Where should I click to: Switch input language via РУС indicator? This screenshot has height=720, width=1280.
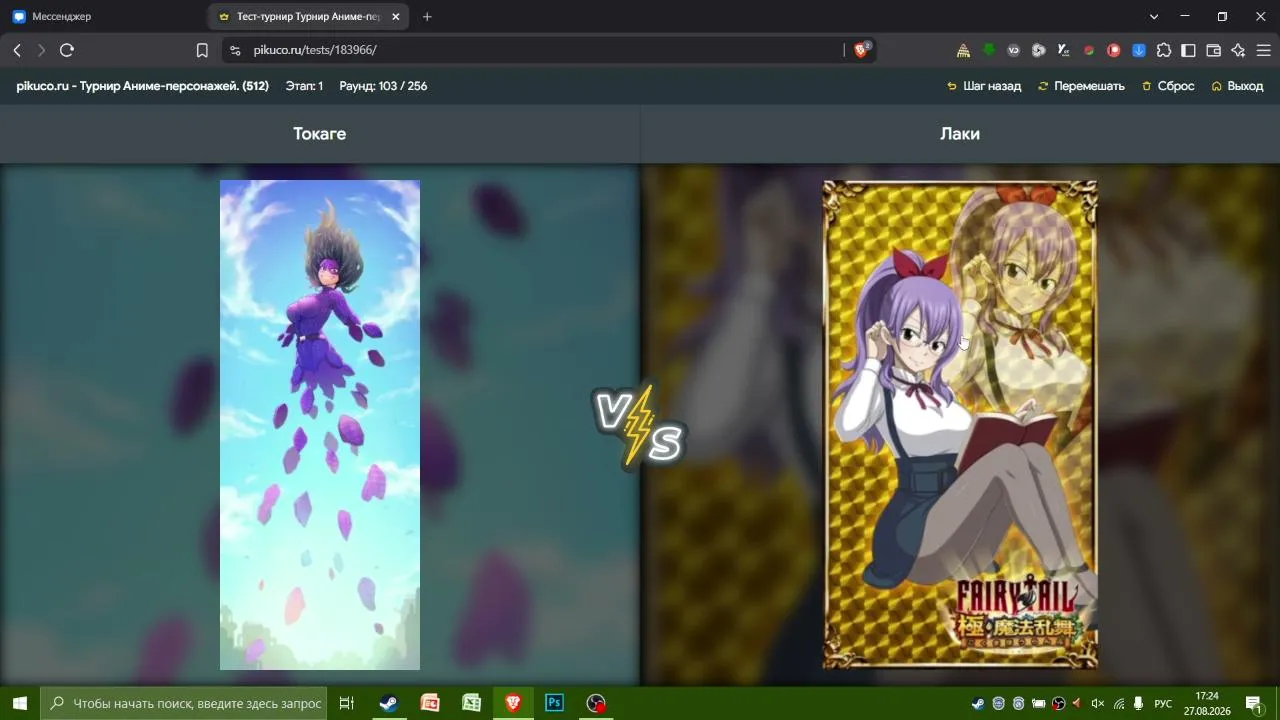tap(1163, 704)
